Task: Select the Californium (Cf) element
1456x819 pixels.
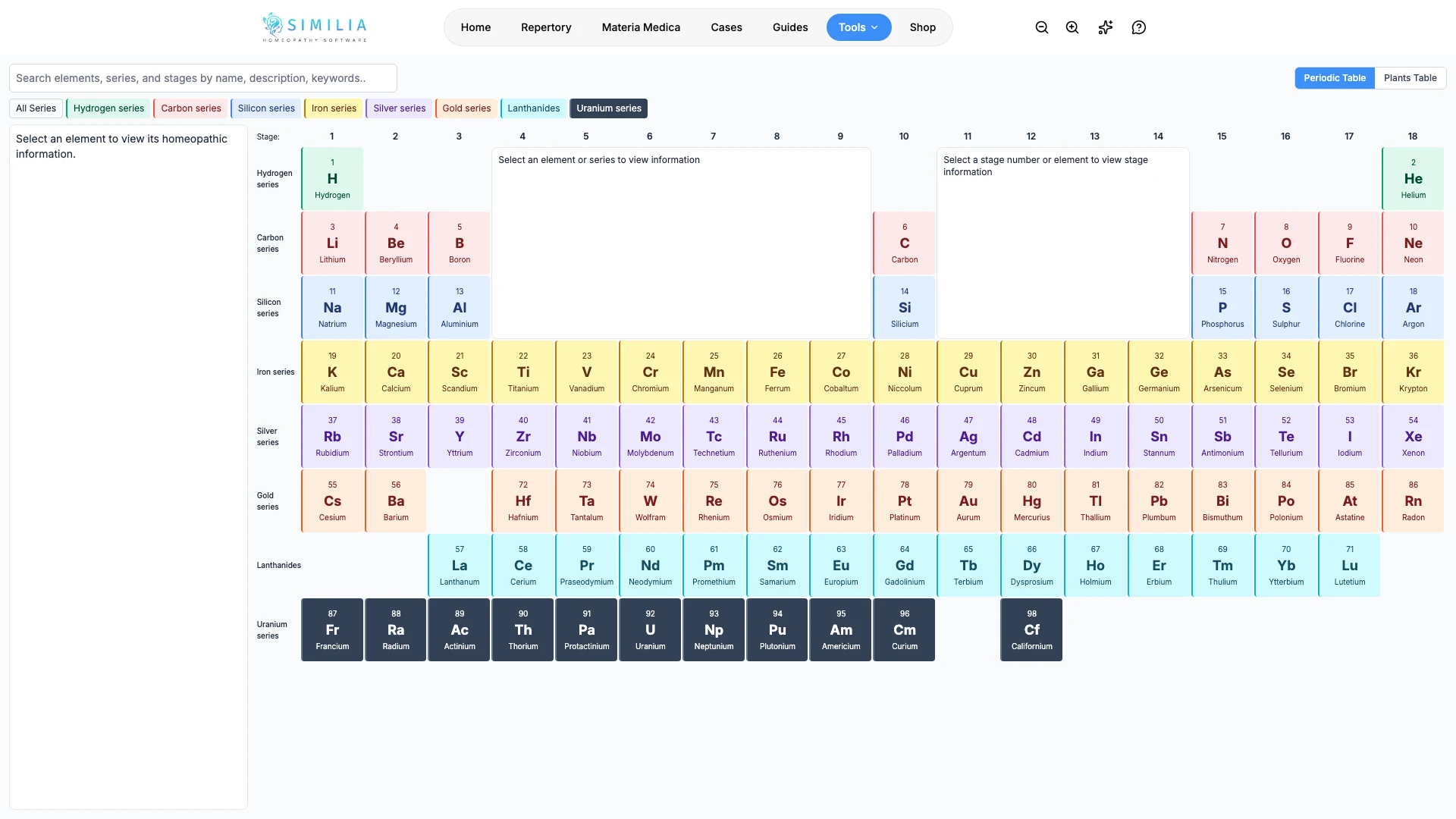Action: 1031,630
